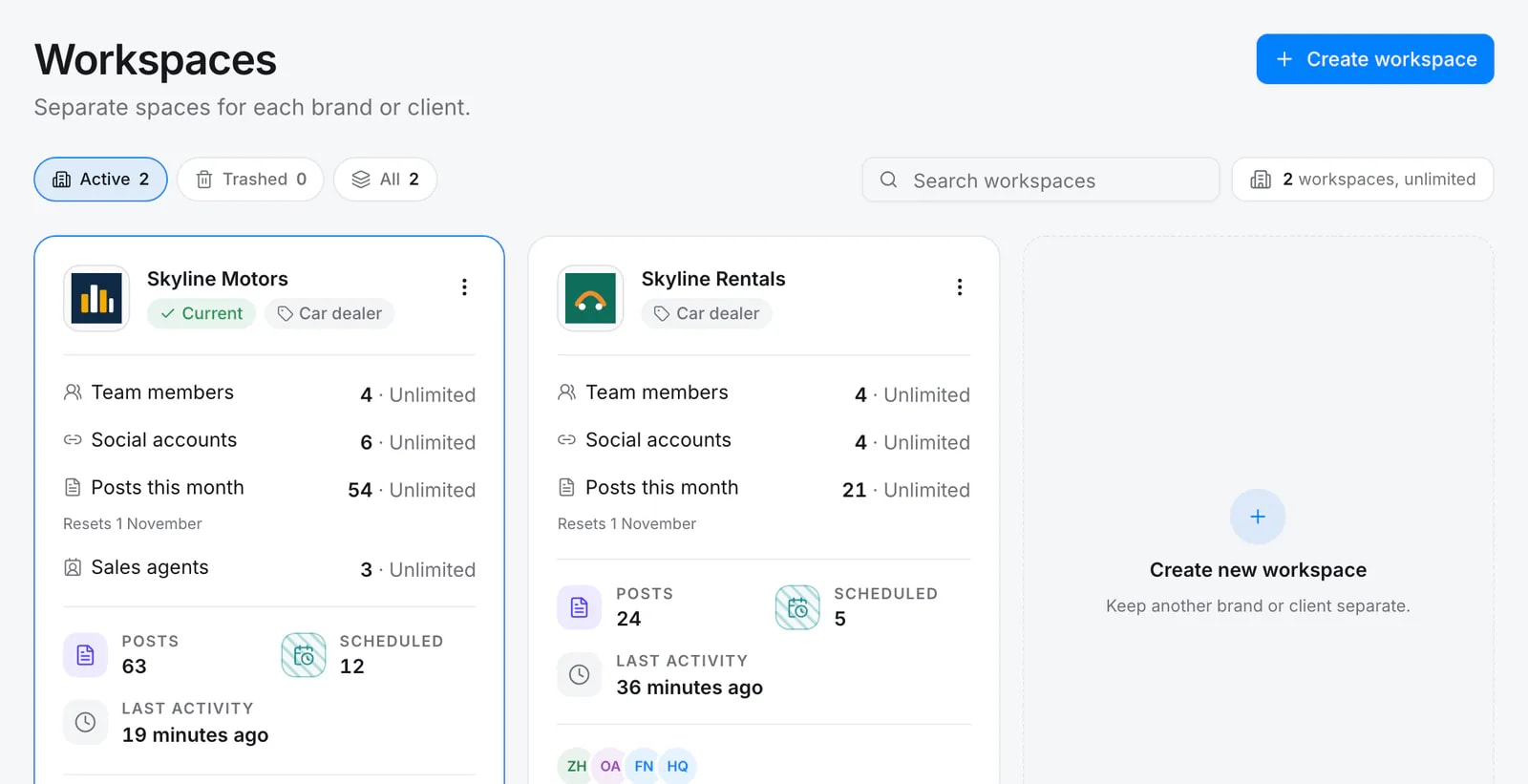The width and height of the screenshot is (1528, 784).
Task: Click the magnifier icon in search box
Action: (x=888, y=180)
